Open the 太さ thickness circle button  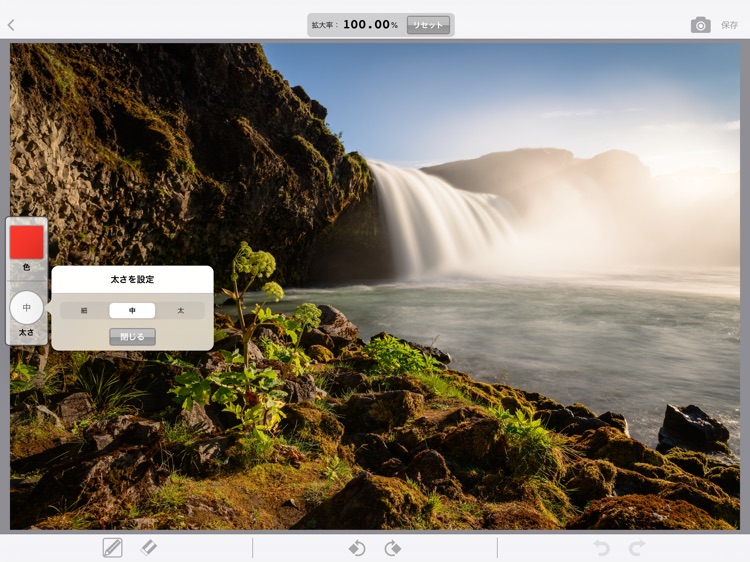pos(27,308)
